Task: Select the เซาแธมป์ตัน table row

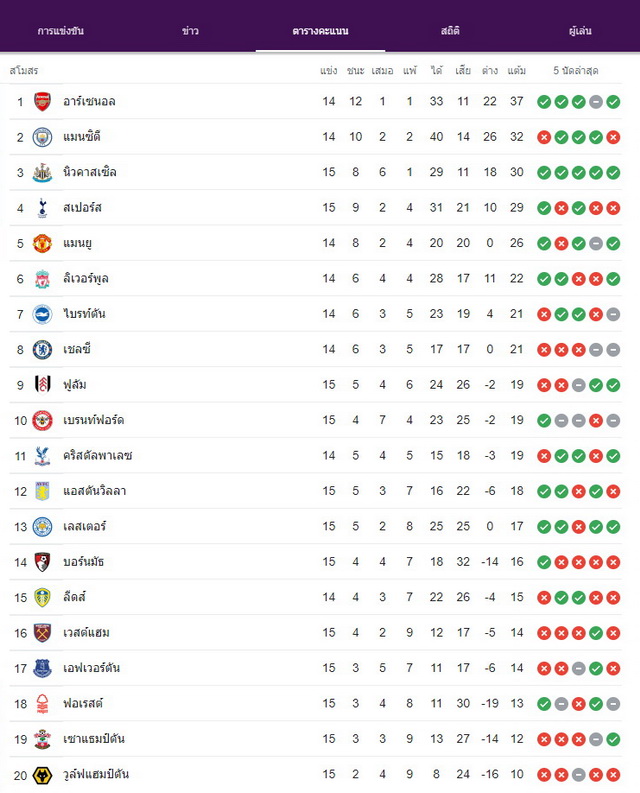Action: pos(315,739)
